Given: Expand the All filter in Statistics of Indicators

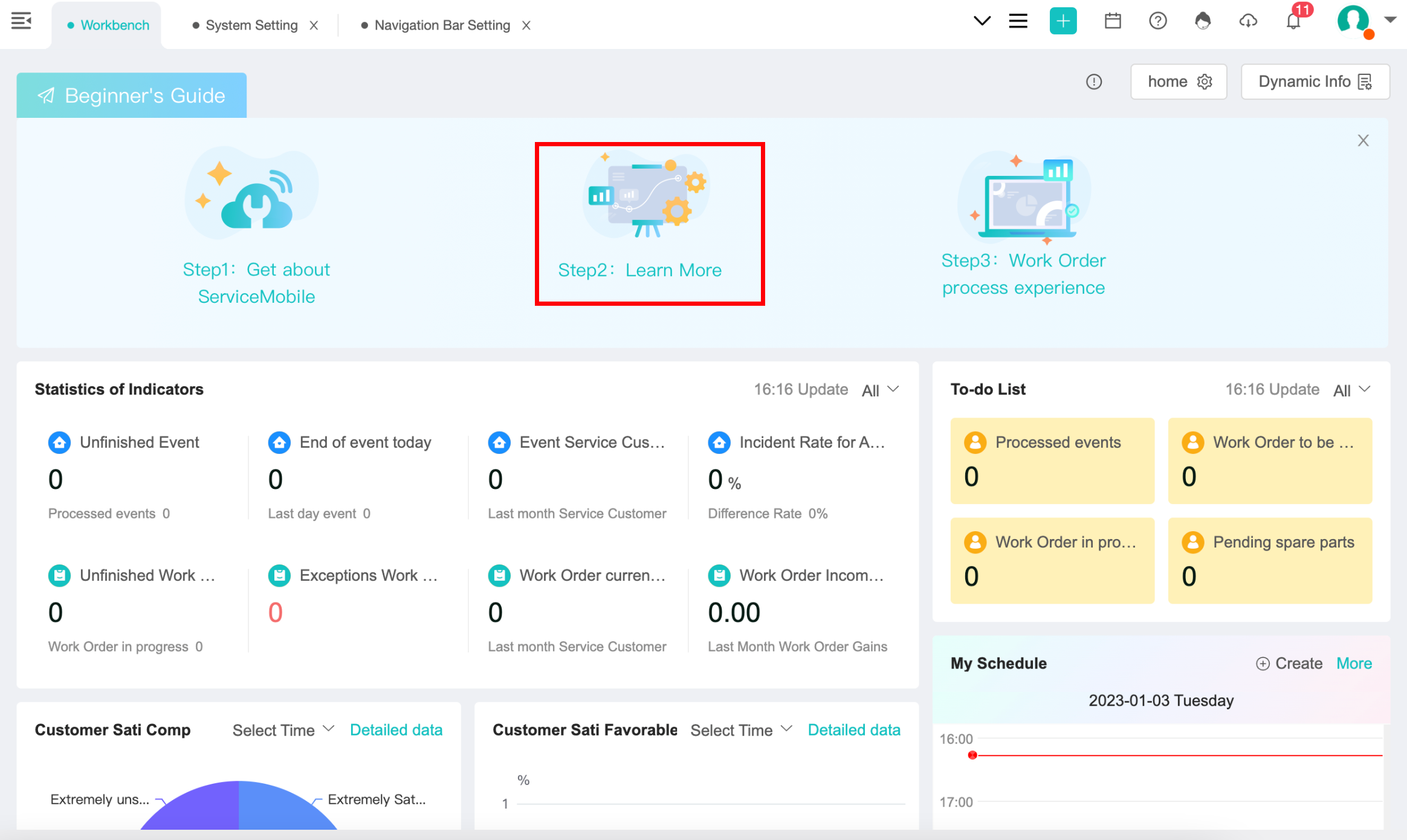Looking at the screenshot, I should tap(881, 390).
